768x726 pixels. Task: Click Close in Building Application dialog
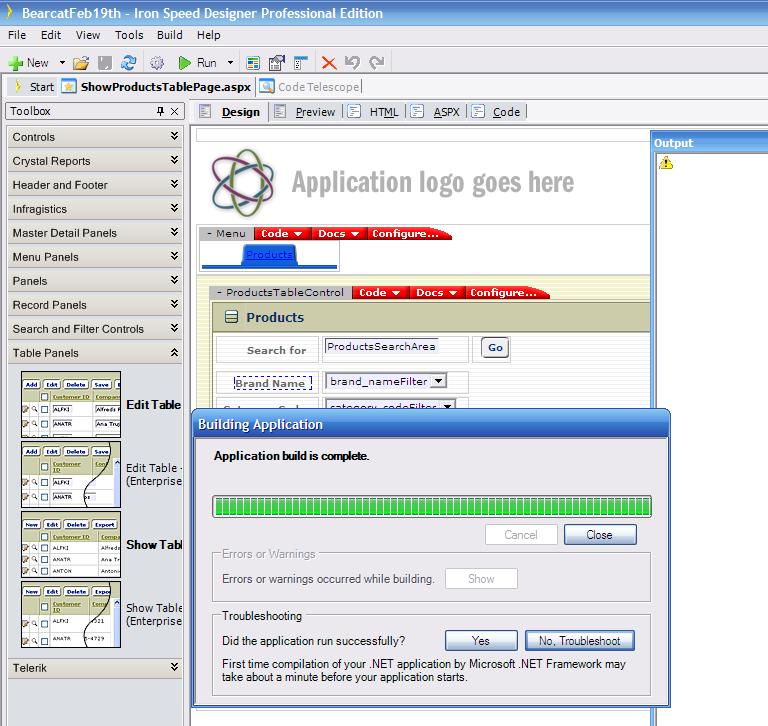[x=600, y=534]
